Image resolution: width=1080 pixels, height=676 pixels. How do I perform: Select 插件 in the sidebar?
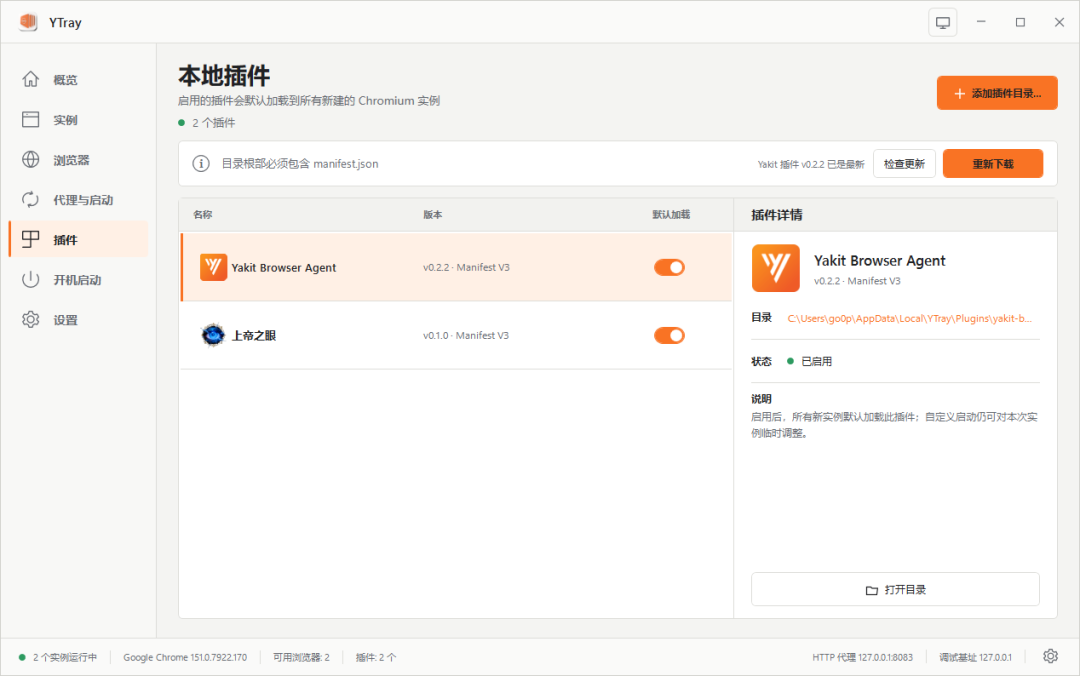pos(79,239)
